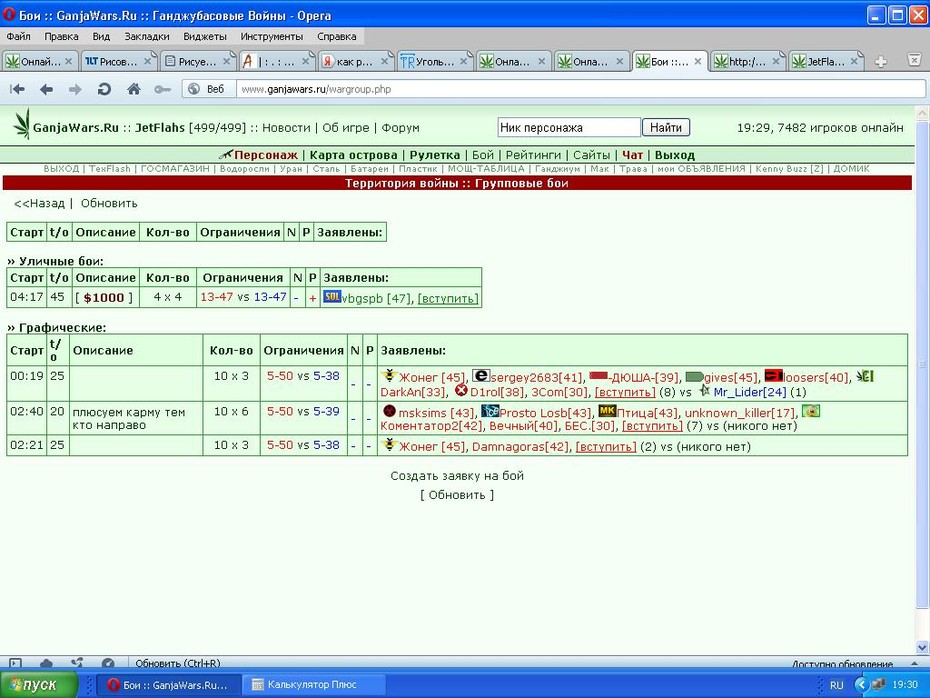
Task: Click the Opera panels toggle icon
Action: point(15,663)
